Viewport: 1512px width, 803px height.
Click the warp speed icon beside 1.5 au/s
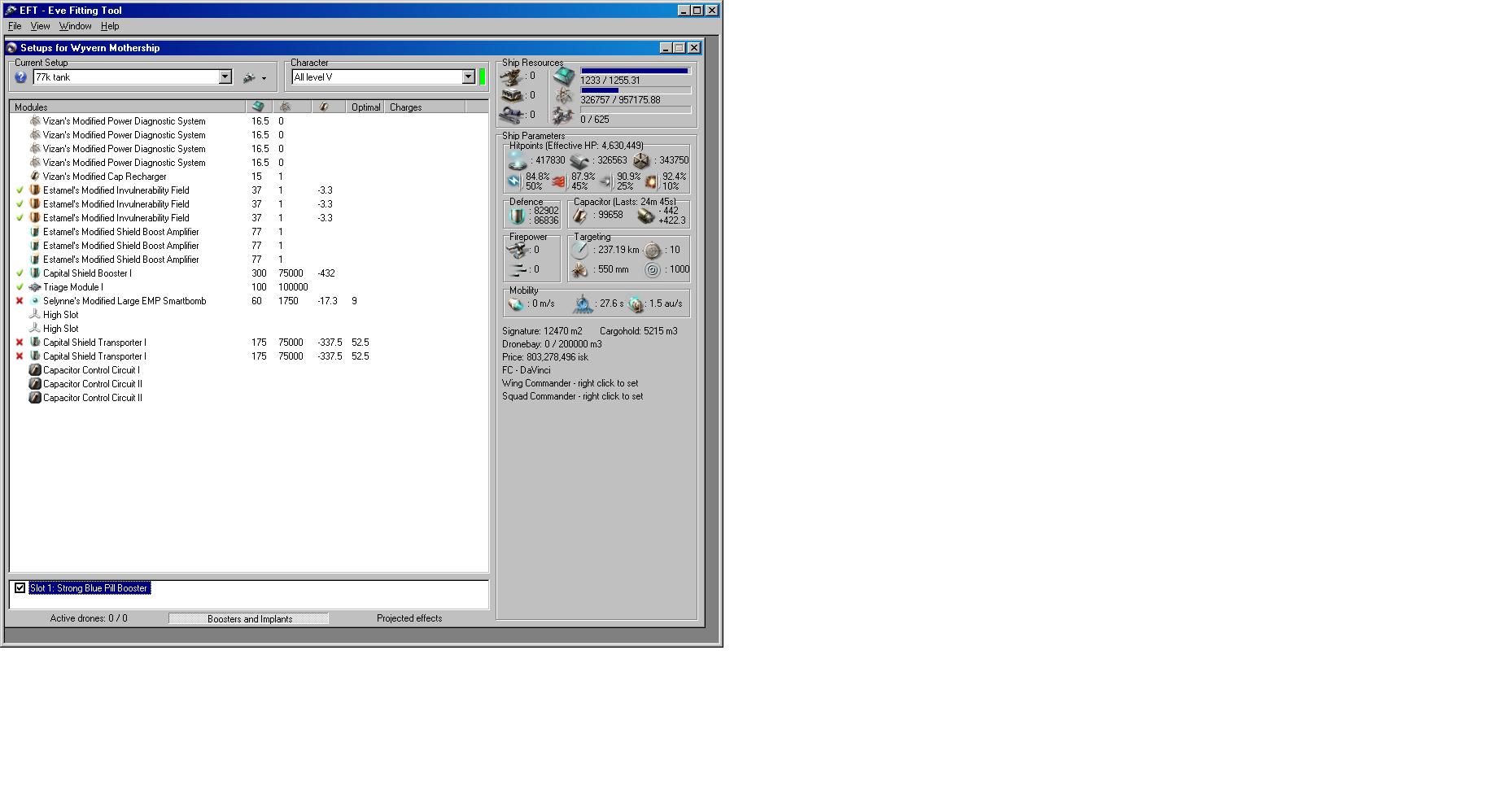(x=636, y=304)
